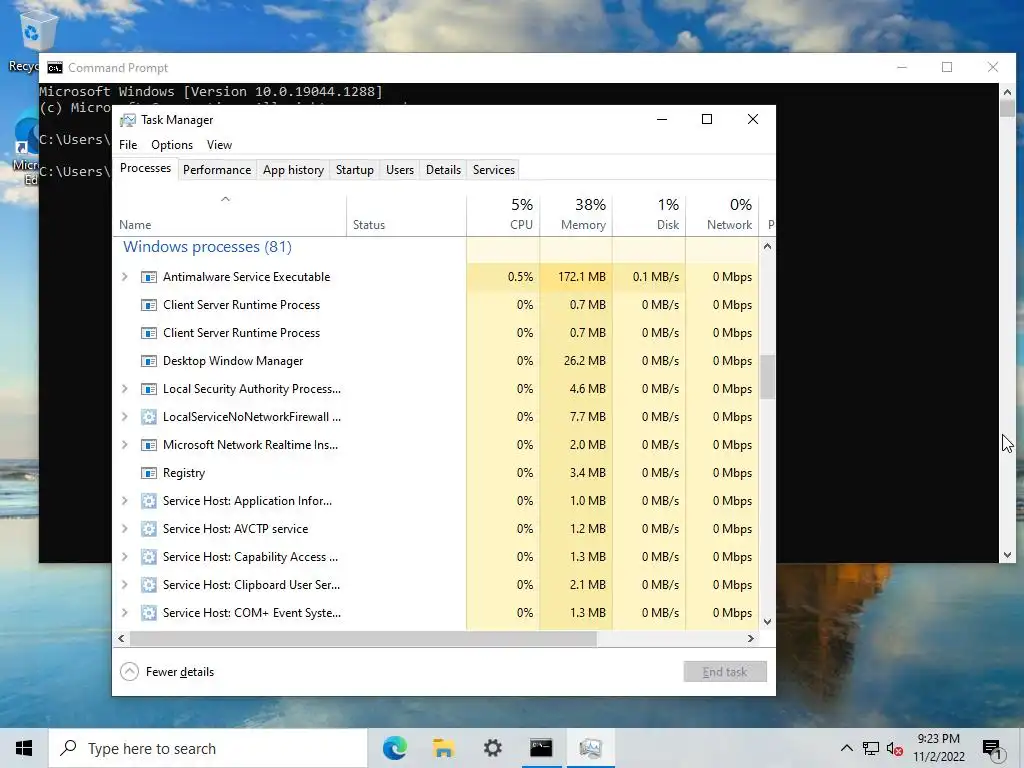Switch to the Users tab
This screenshot has height=768, width=1024.
coord(400,170)
